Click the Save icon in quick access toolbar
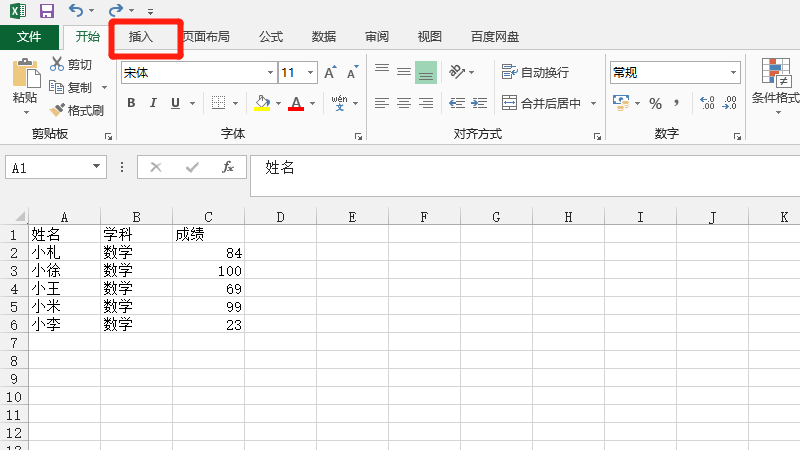Viewport: 800px width, 450px height. coord(46,11)
